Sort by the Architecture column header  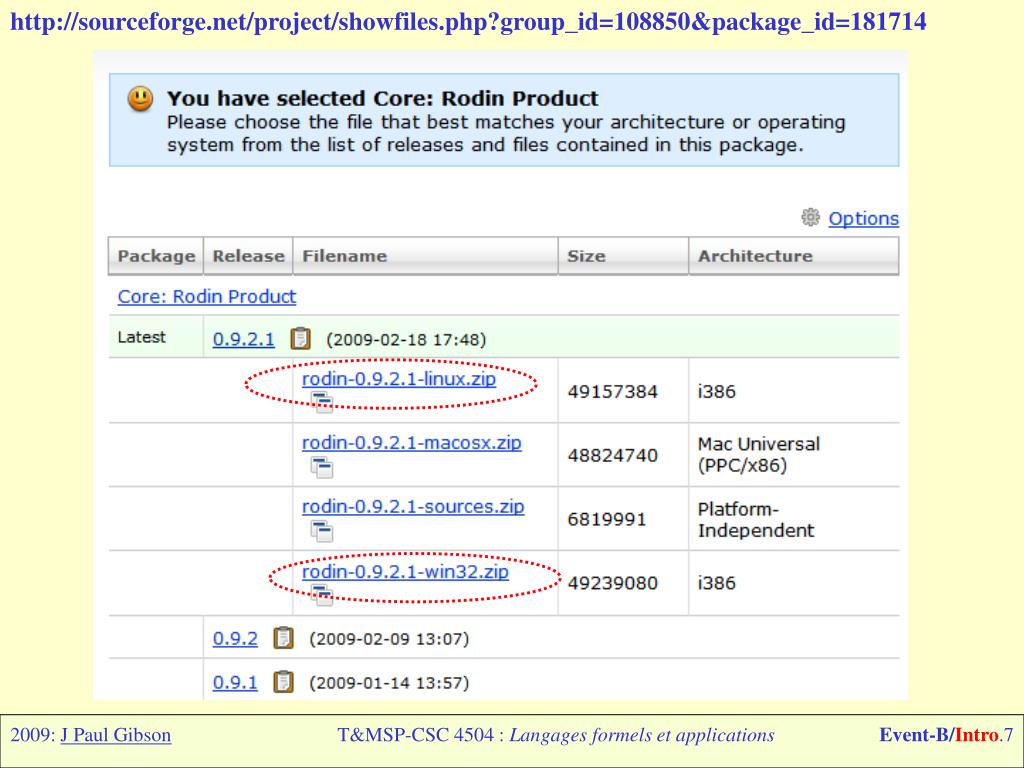(x=793, y=256)
